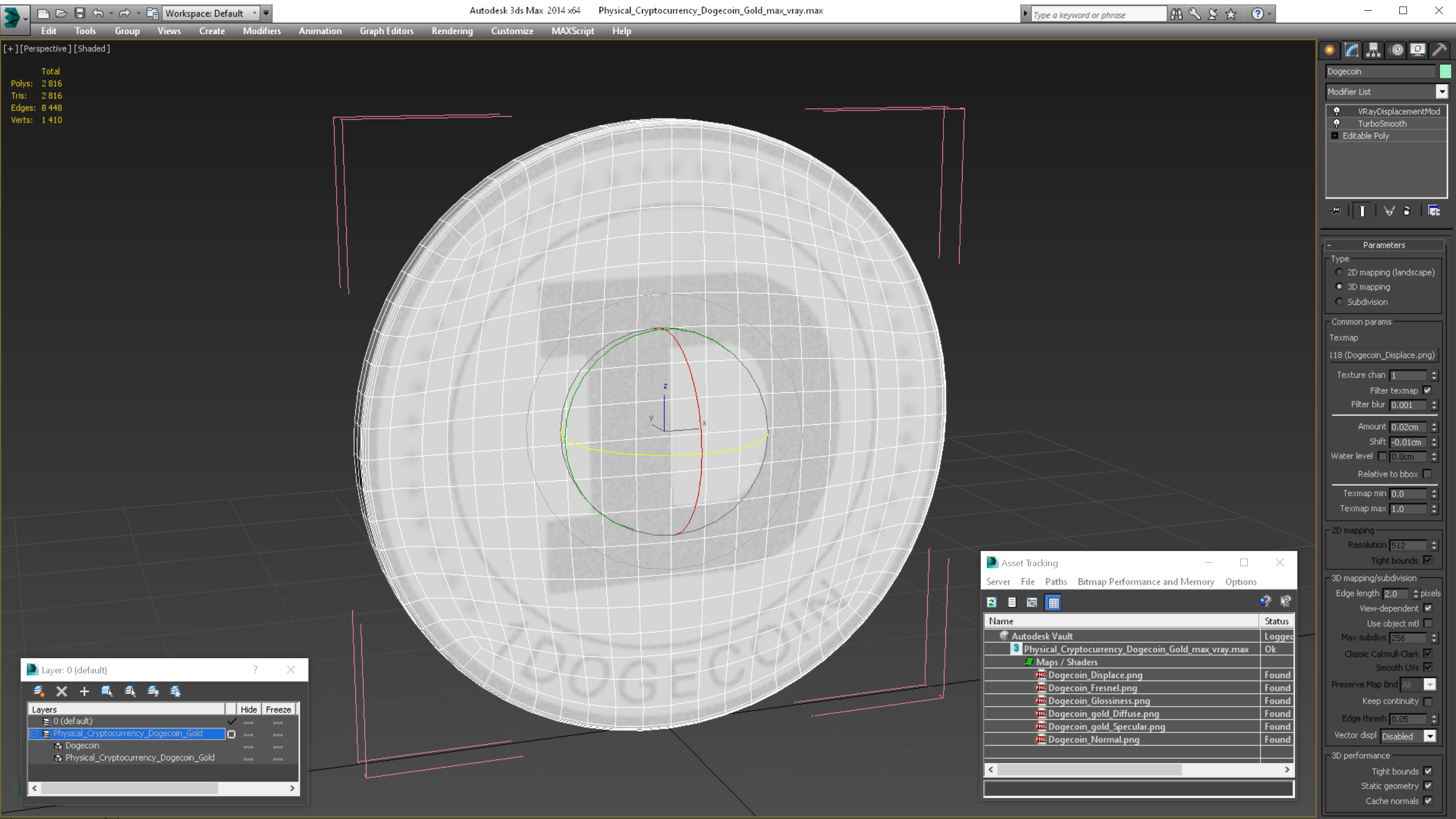This screenshot has width=1456, height=819.
Task: Switch Asset Tracking to table view icon
Action: coord(1054,603)
